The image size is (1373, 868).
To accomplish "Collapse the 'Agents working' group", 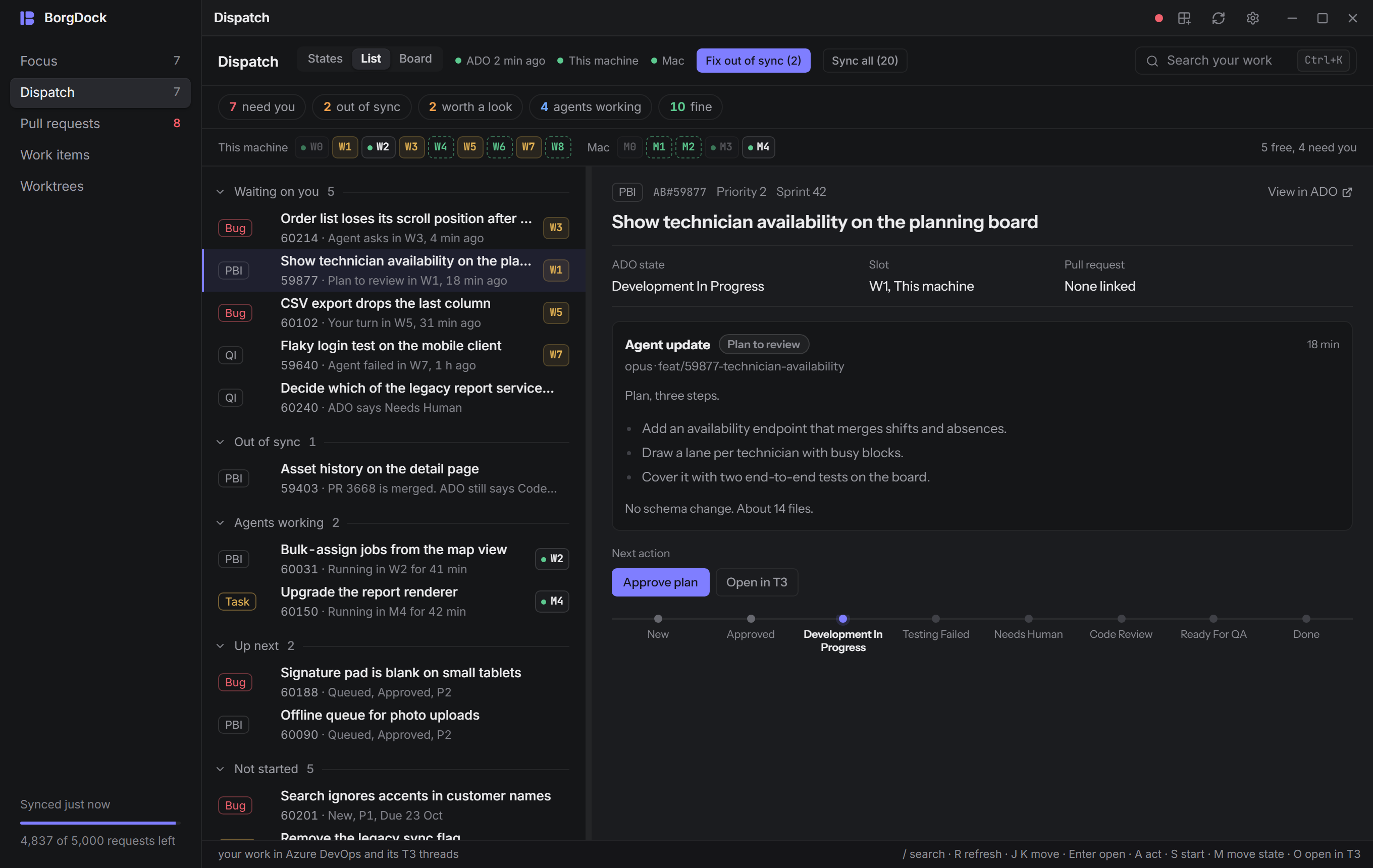I will click(x=220, y=523).
